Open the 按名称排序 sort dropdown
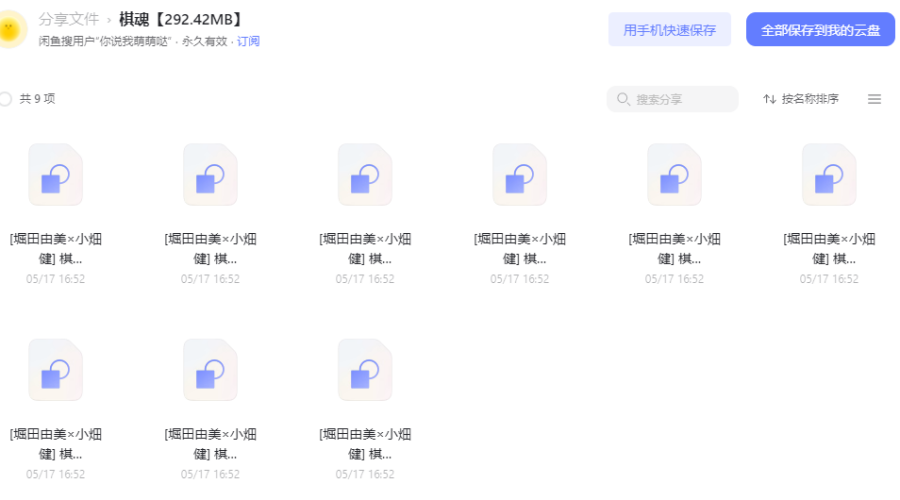The image size is (900, 500). pos(801,99)
